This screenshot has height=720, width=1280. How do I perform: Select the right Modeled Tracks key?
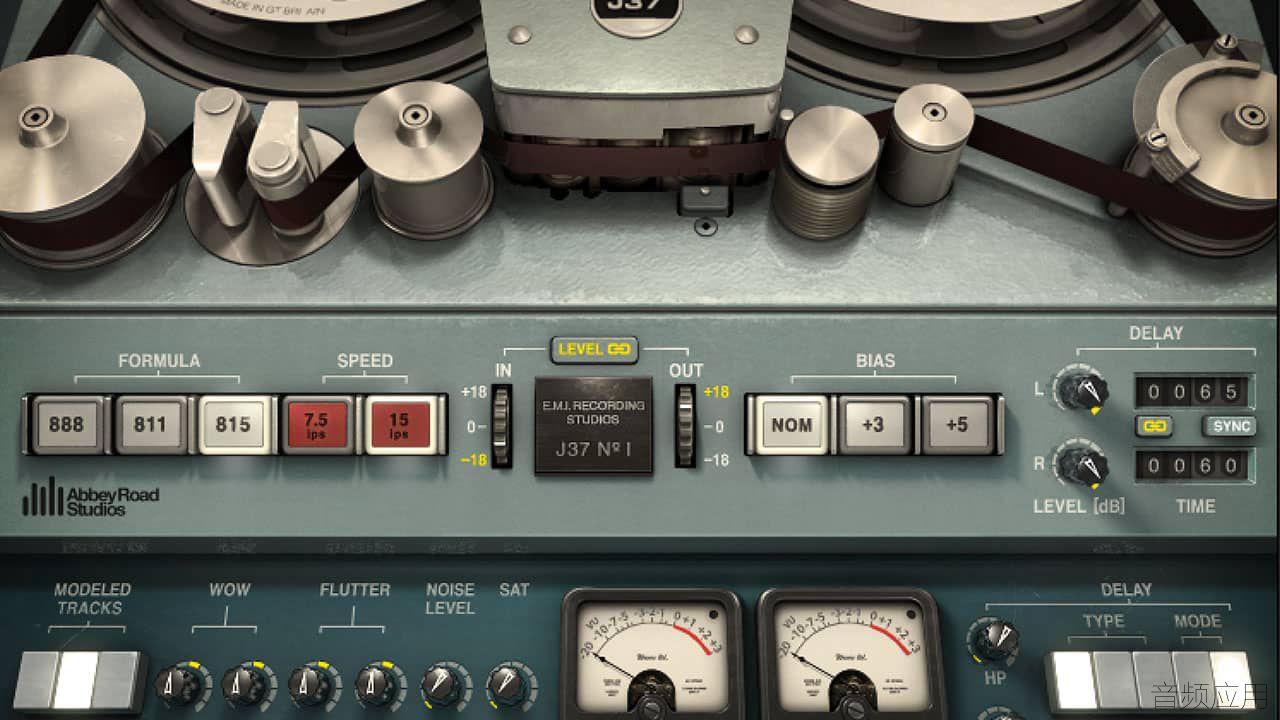click(x=114, y=680)
